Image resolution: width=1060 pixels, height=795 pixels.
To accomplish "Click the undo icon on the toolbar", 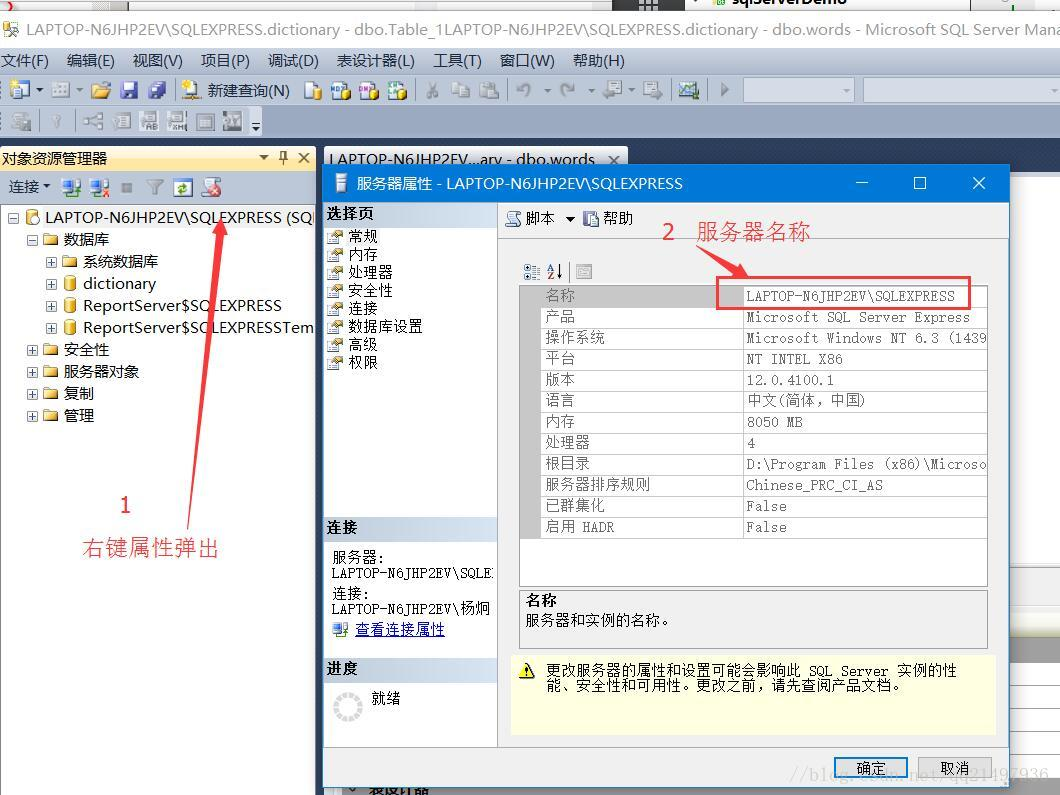I will [523, 91].
